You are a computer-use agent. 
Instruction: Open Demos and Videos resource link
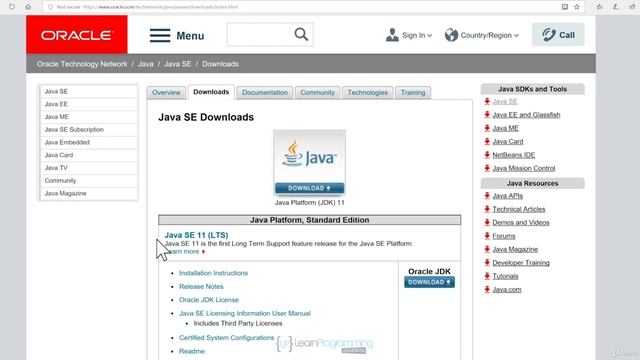(x=521, y=222)
